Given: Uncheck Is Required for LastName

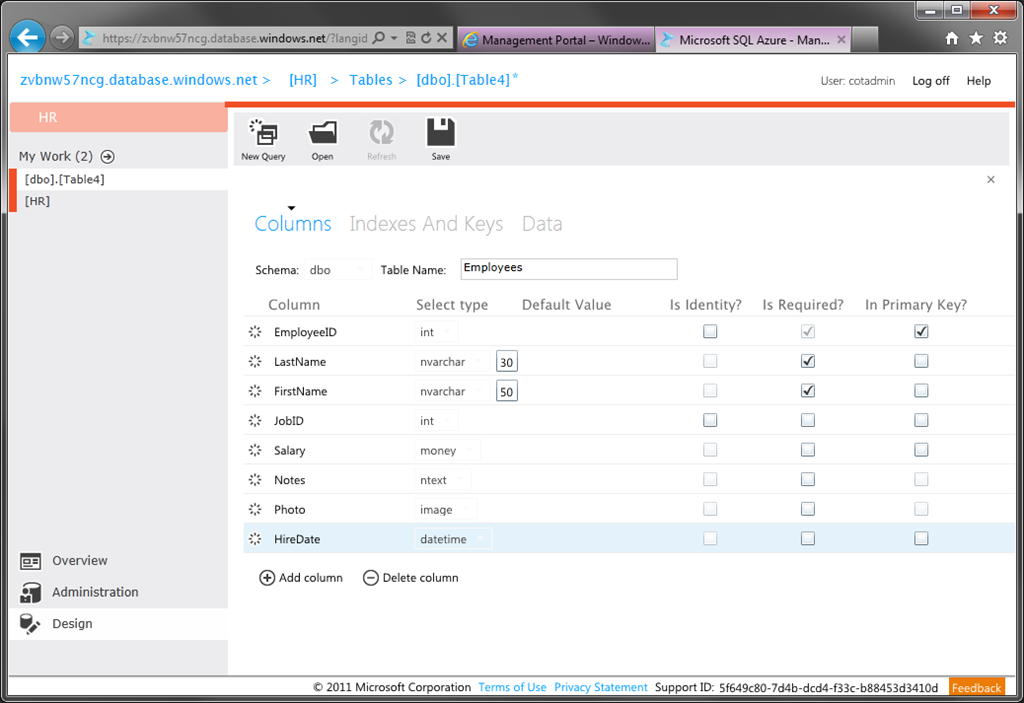Looking at the screenshot, I should pyautogui.click(x=808, y=361).
